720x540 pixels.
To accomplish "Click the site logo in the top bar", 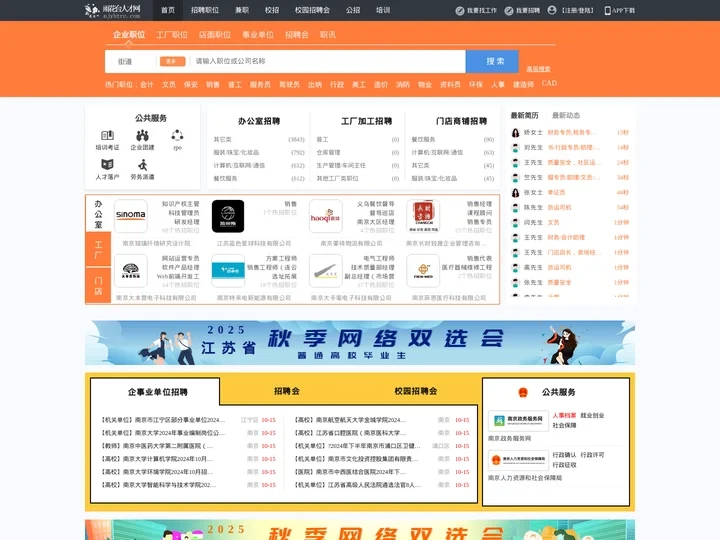I will [x=112, y=10].
